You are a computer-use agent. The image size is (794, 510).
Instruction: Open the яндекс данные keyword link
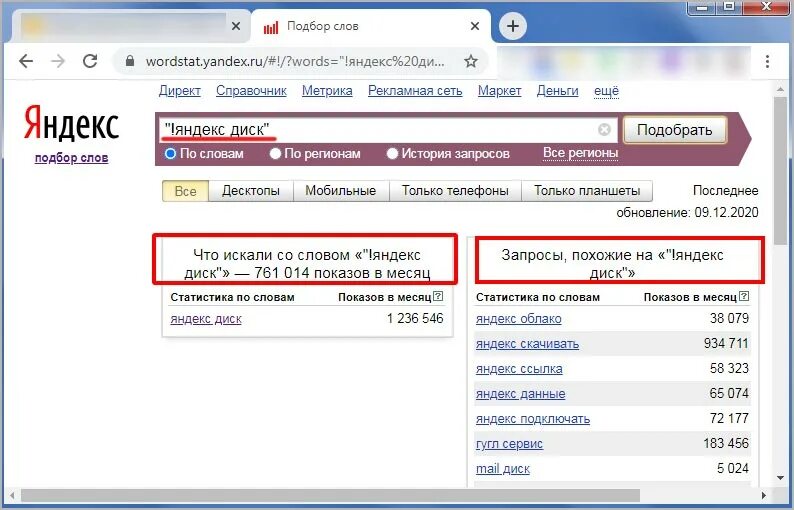point(521,394)
